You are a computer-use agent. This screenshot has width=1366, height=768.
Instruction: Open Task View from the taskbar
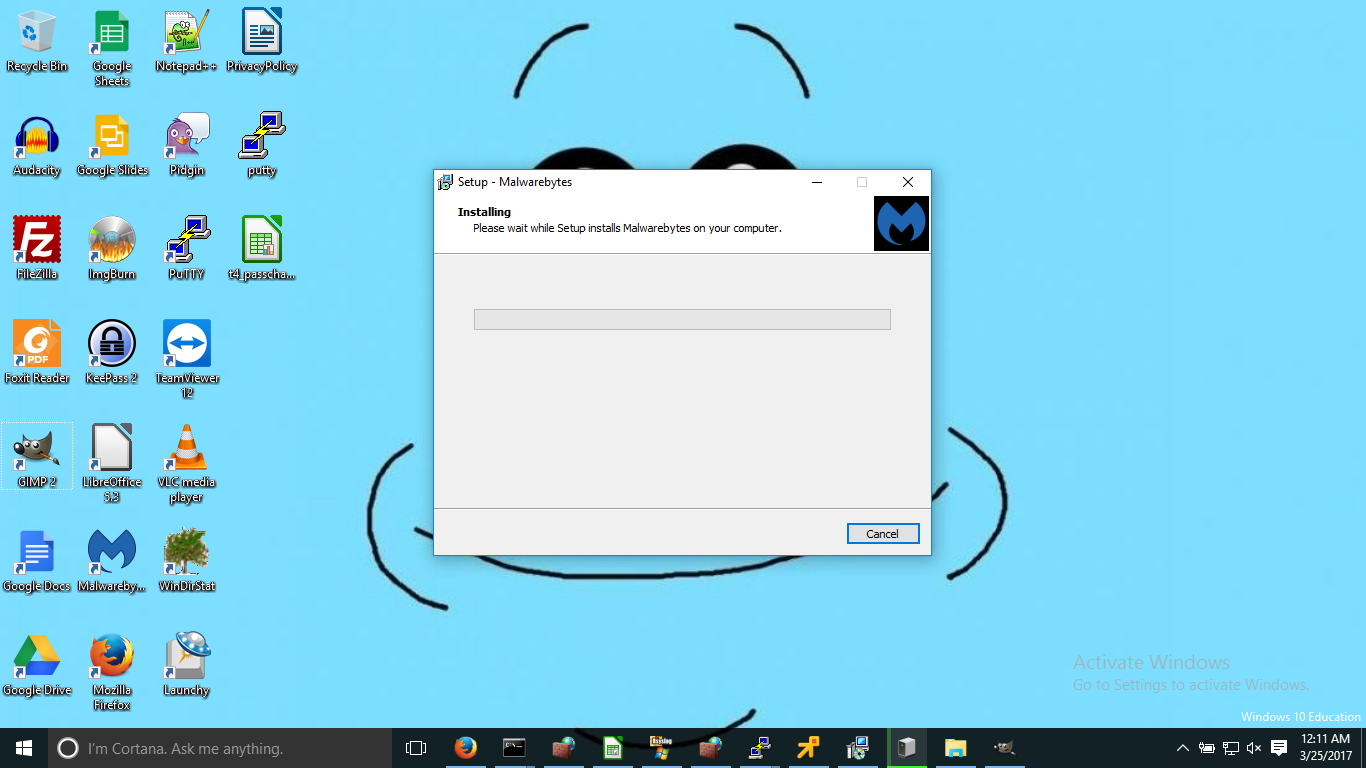pyautogui.click(x=416, y=748)
